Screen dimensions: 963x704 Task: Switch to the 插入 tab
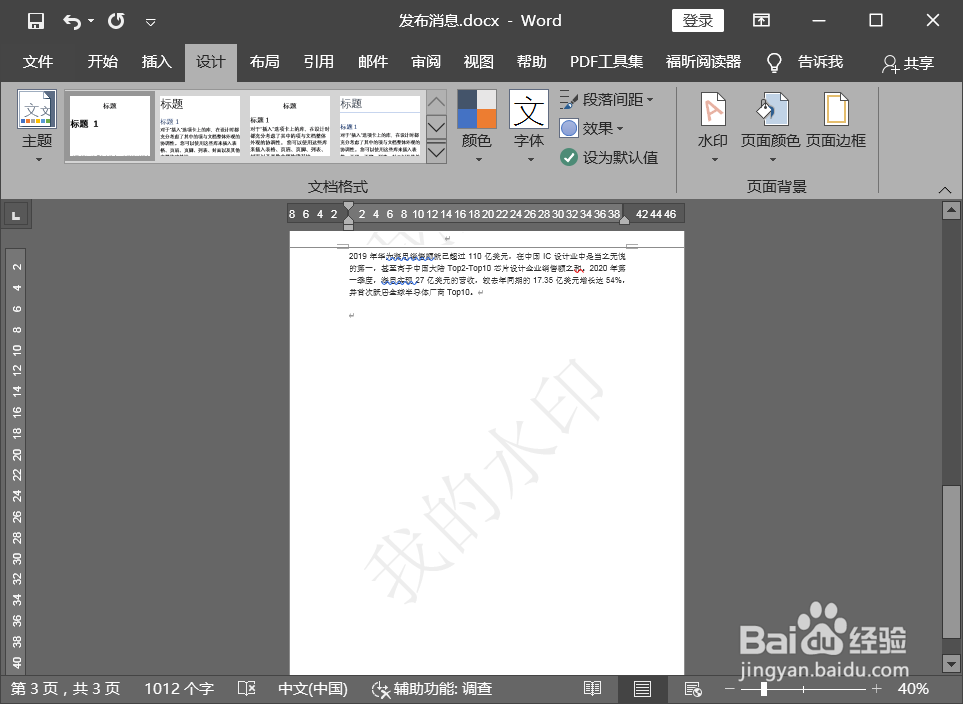[156, 62]
